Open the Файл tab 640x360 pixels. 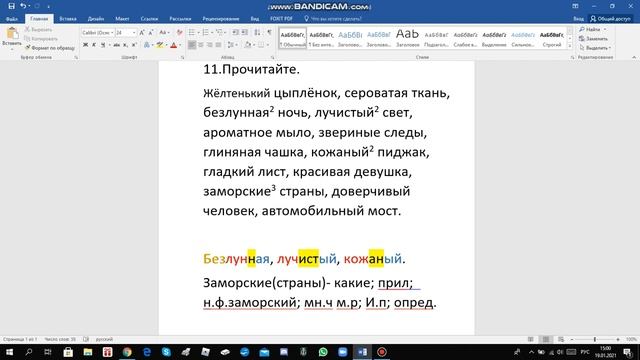pyautogui.click(x=12, y=19)
